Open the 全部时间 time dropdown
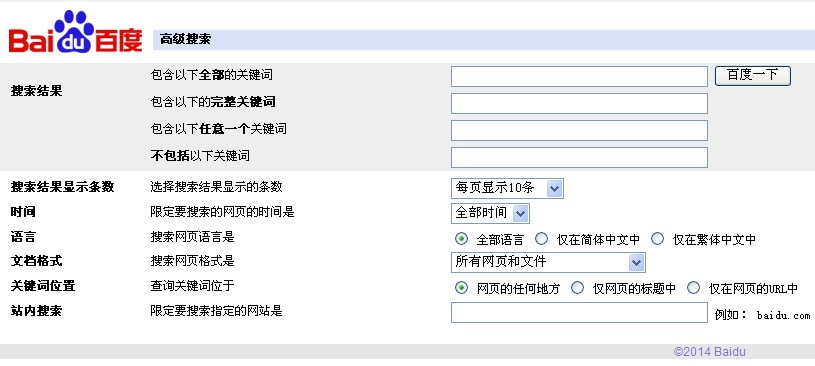 pos(490,213)
